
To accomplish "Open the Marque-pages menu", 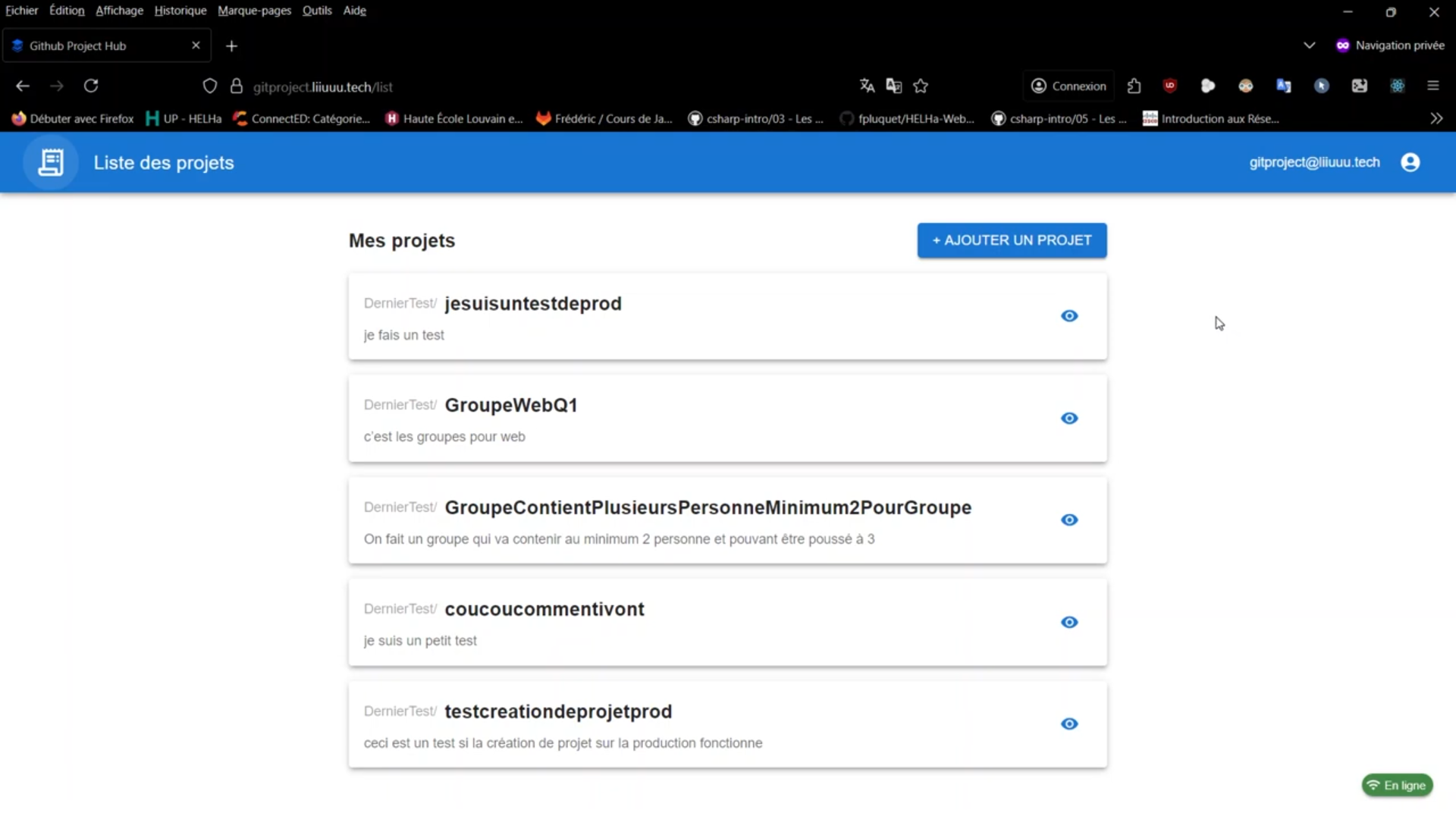I will [x=254, y=11].
